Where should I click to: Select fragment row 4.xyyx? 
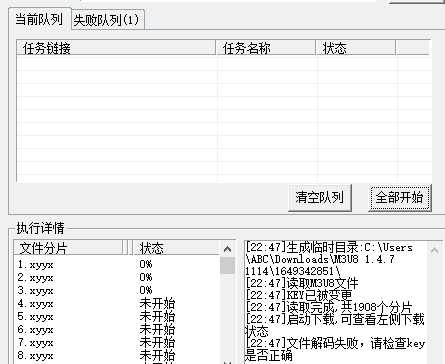(117, 303)
